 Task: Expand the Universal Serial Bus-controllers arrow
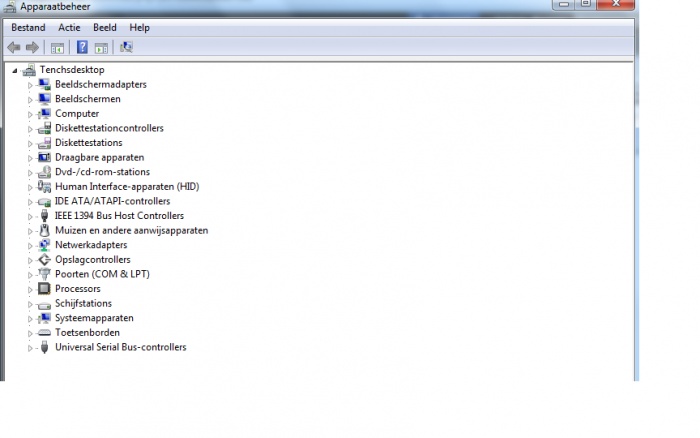pyautogui.click(x=30, y=348)
